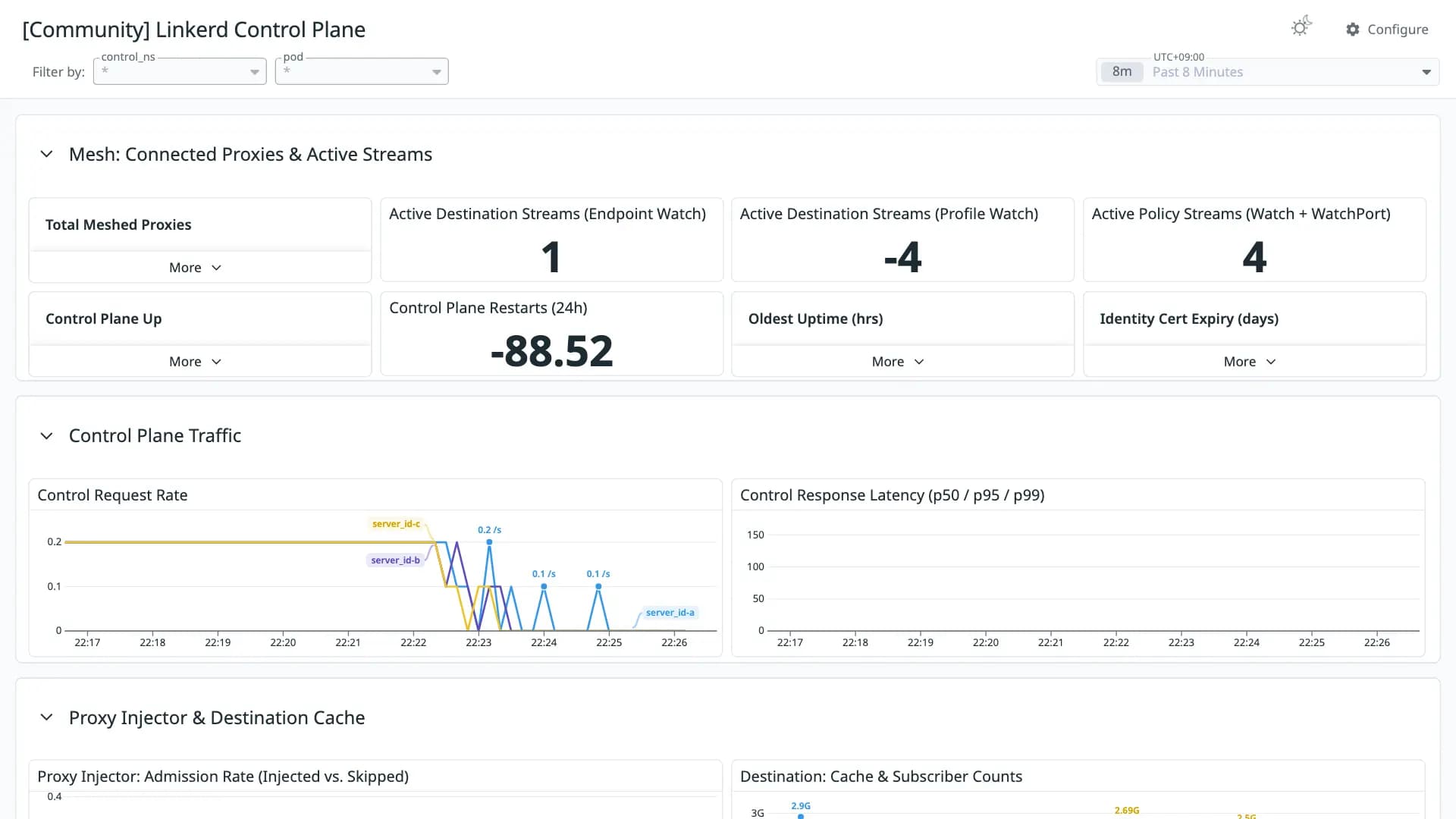The width and height of the screenshot is (1456, 819).
Task: Click the Control Plane Up heading
Action: tap(103, 318)
